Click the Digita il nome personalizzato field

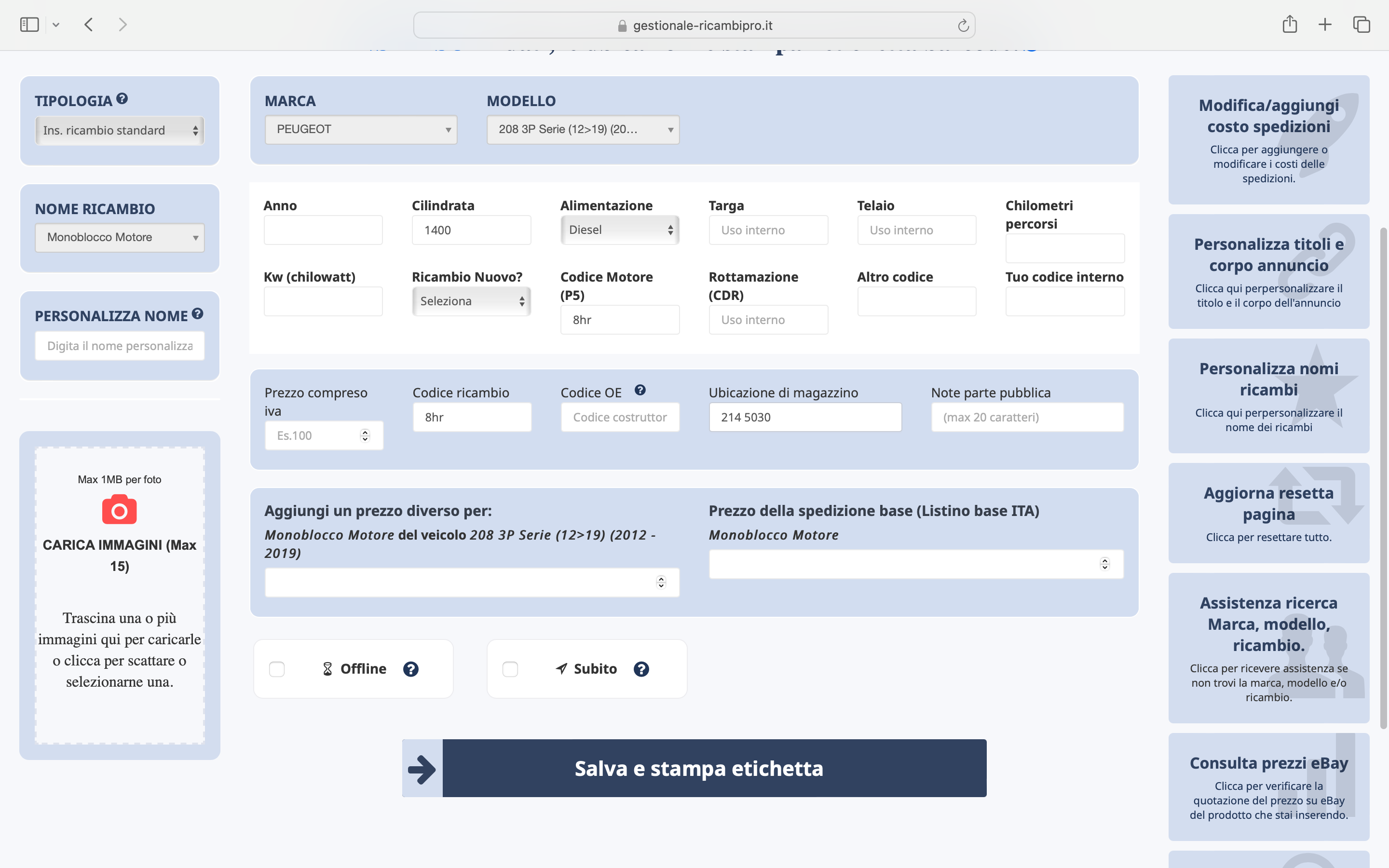coord(120,346)
